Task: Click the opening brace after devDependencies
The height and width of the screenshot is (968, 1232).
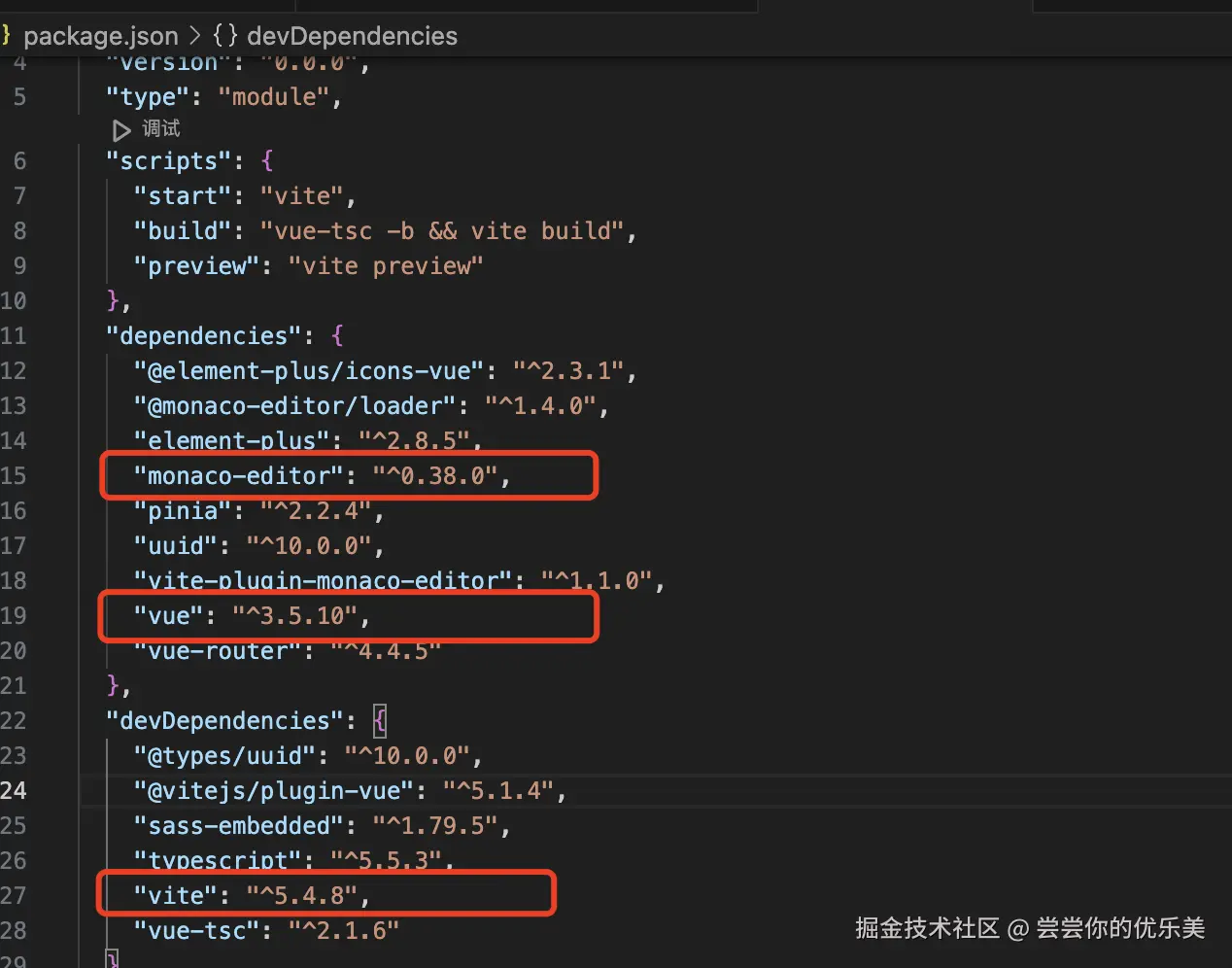Action: (x=380, y=721)
